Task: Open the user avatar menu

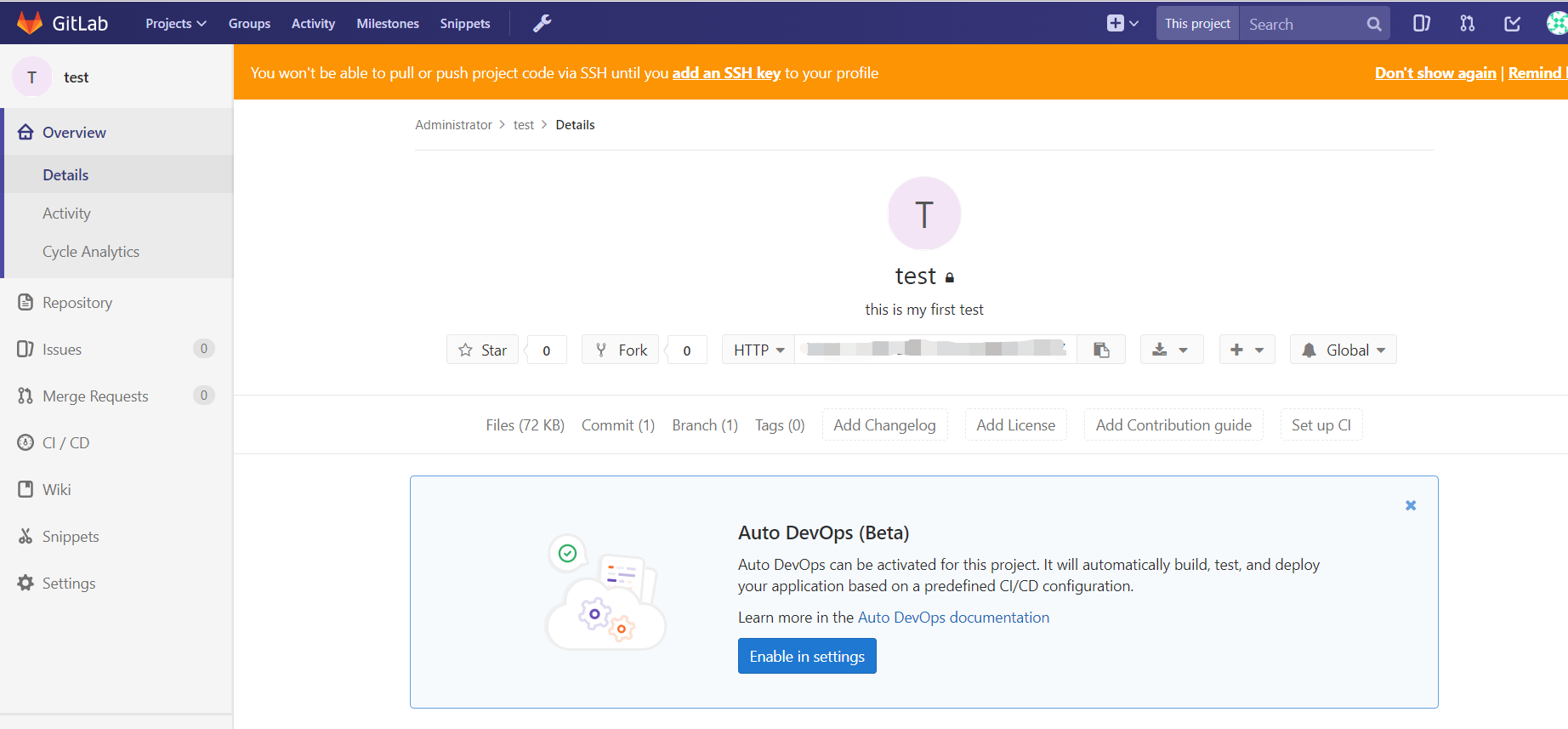Action: point(1557,24)
